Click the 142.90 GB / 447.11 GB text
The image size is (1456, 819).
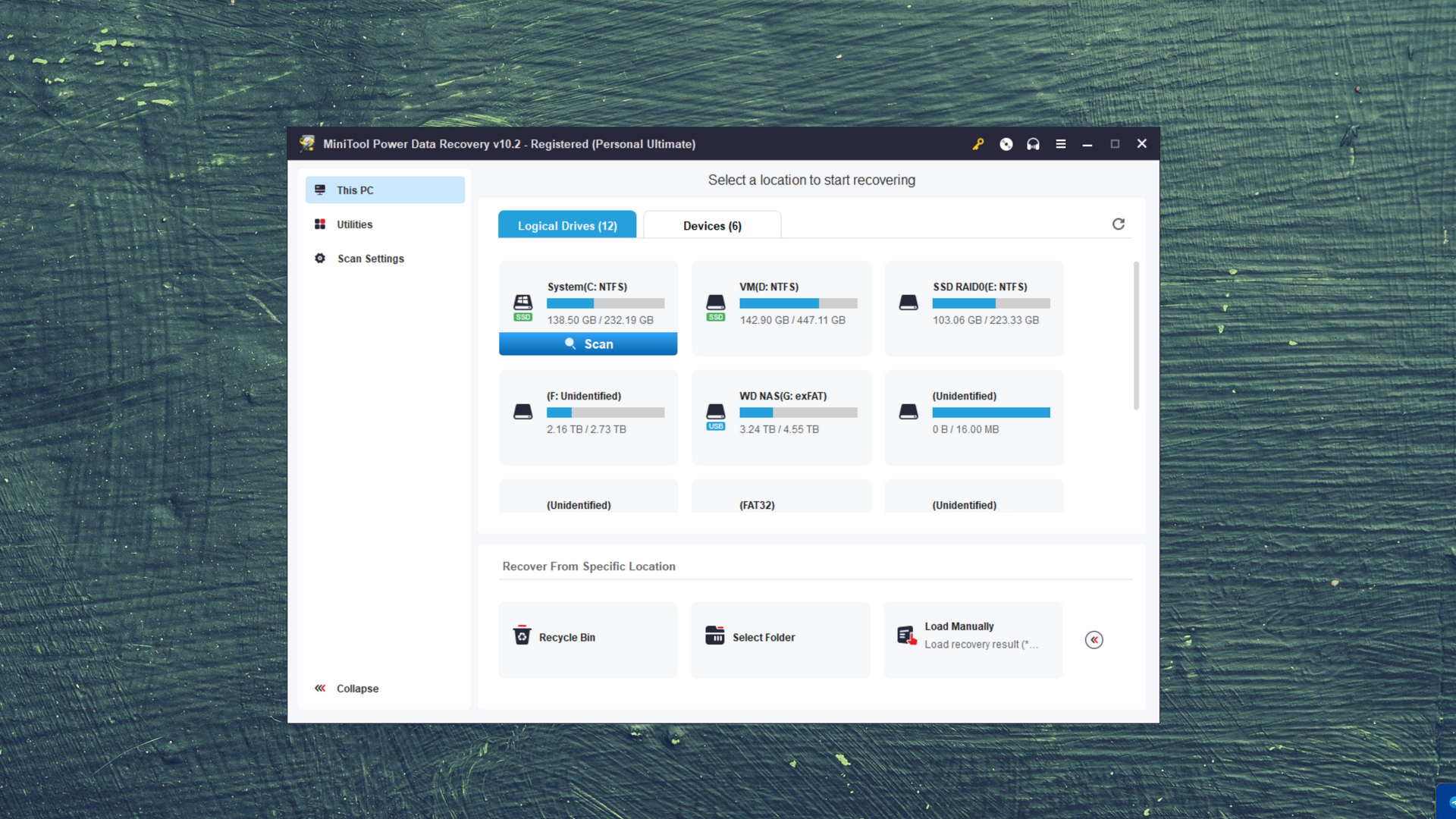(792, 320)
